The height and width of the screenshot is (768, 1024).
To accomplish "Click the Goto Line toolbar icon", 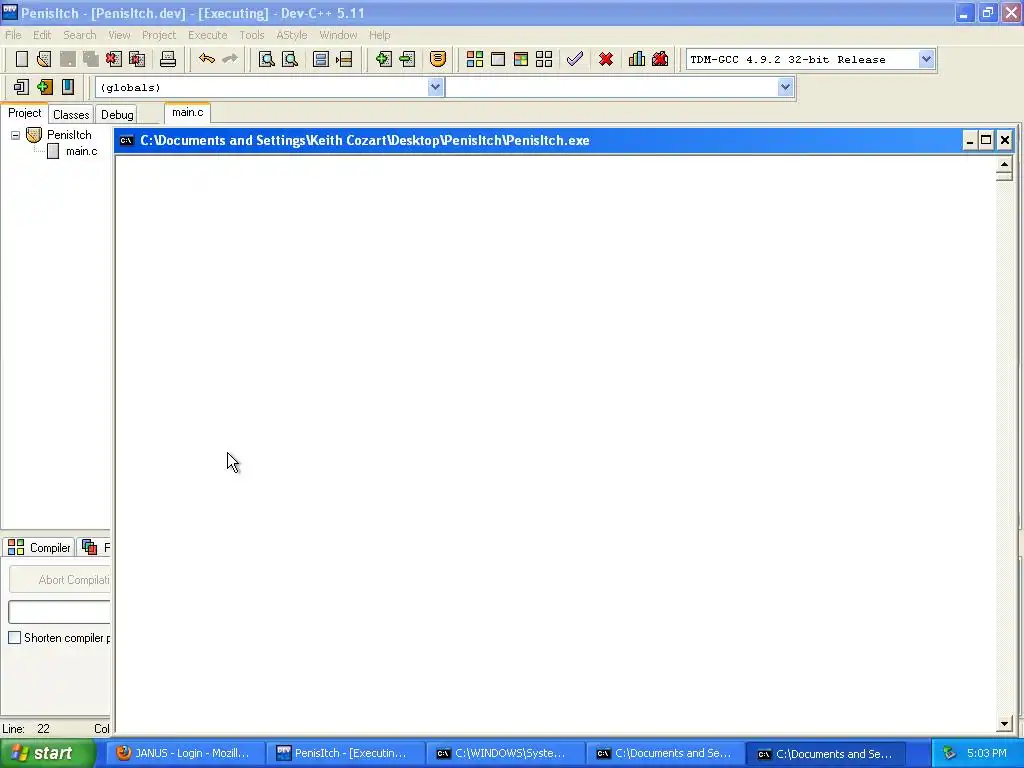I will 344,59.
